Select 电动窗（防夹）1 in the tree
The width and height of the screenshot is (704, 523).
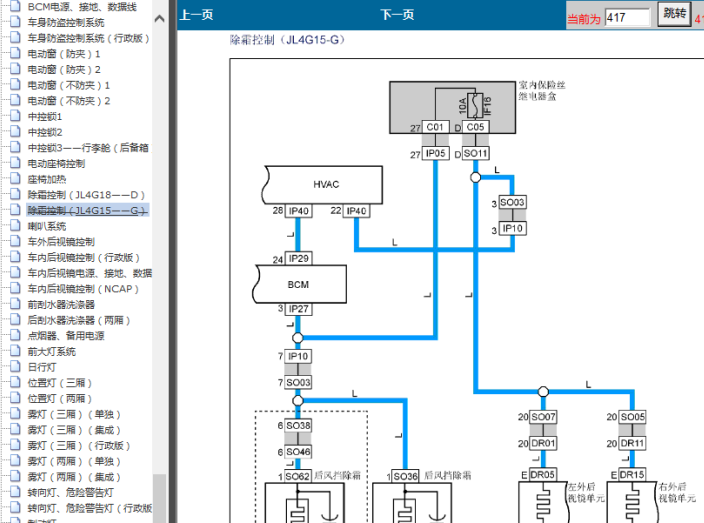click(x=64, y=54)
